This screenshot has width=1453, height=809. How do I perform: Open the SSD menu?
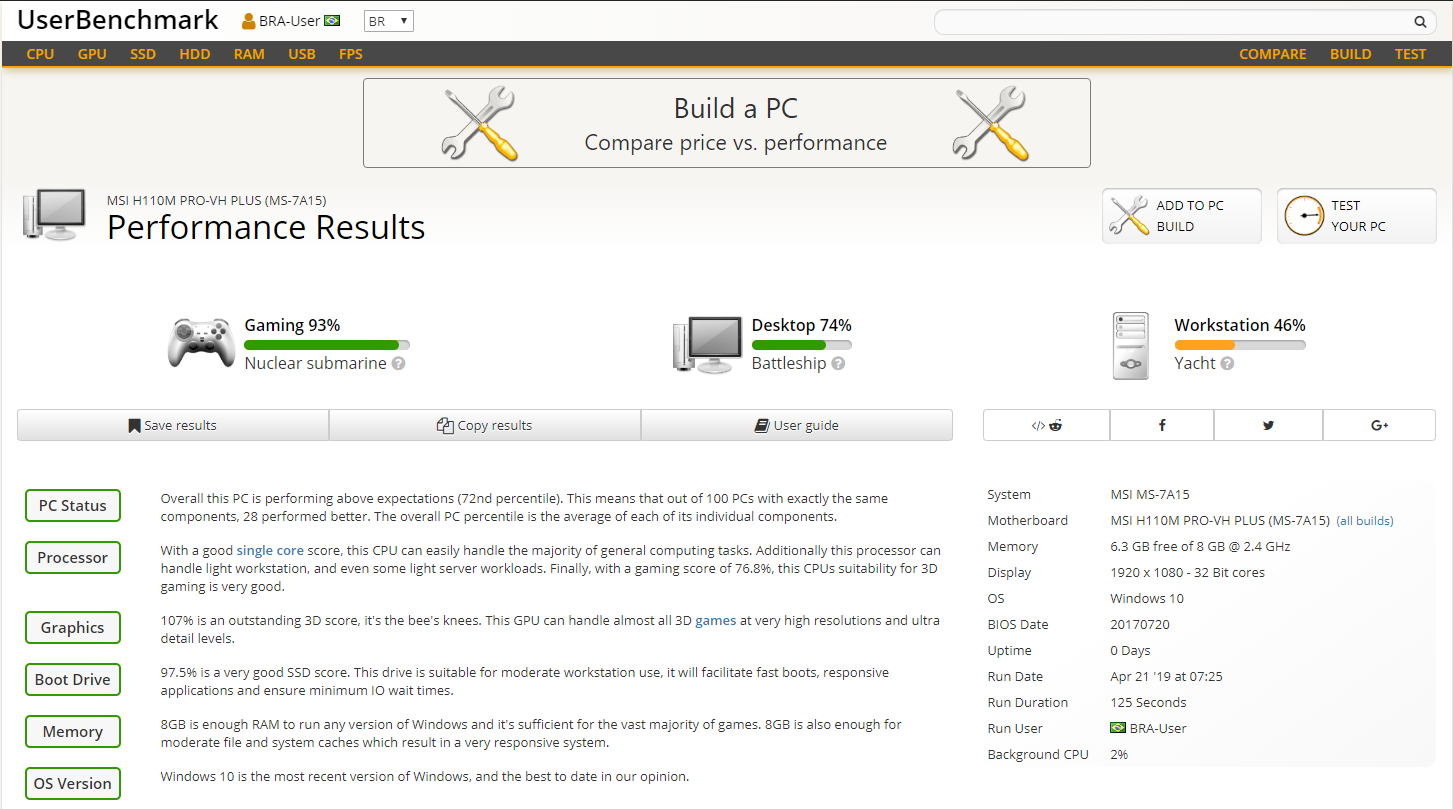143,54
